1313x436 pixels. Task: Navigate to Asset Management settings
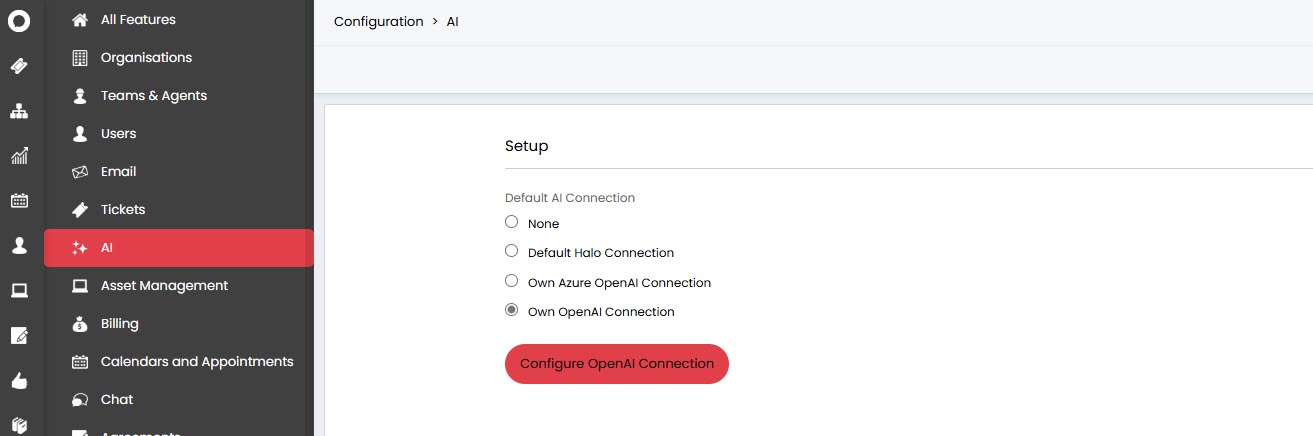164,286
